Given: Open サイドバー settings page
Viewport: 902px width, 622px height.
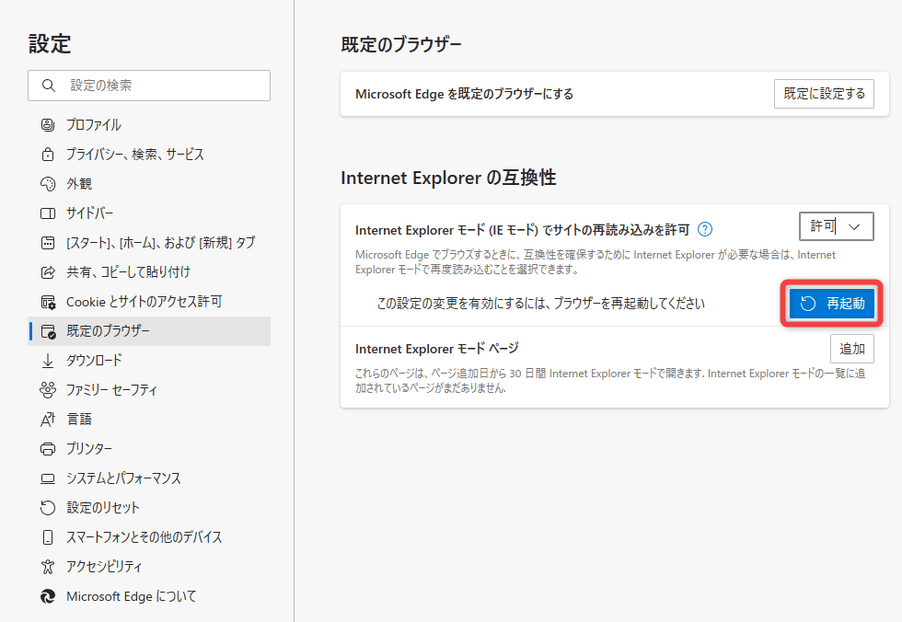Looking at the screenshot, I should pos(149,213).
